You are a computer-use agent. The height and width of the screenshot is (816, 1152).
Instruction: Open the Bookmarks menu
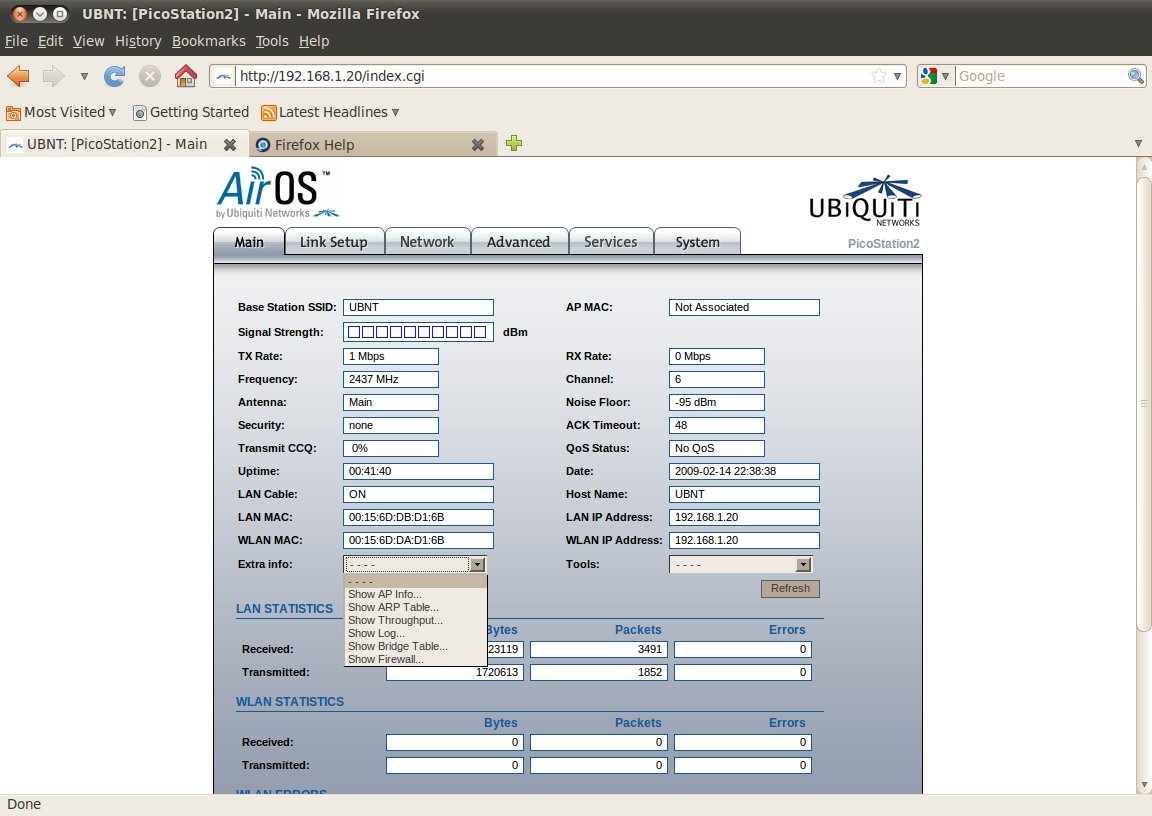(208, 41)
